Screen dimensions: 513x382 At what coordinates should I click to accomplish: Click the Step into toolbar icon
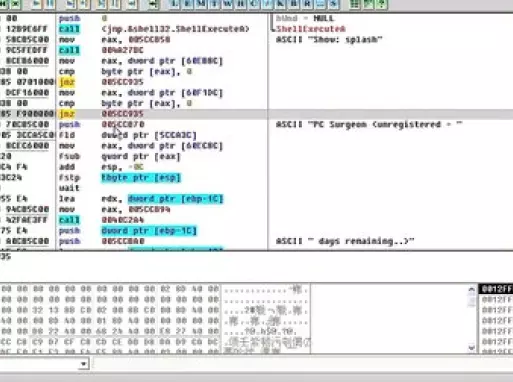[x=71, y=4]
